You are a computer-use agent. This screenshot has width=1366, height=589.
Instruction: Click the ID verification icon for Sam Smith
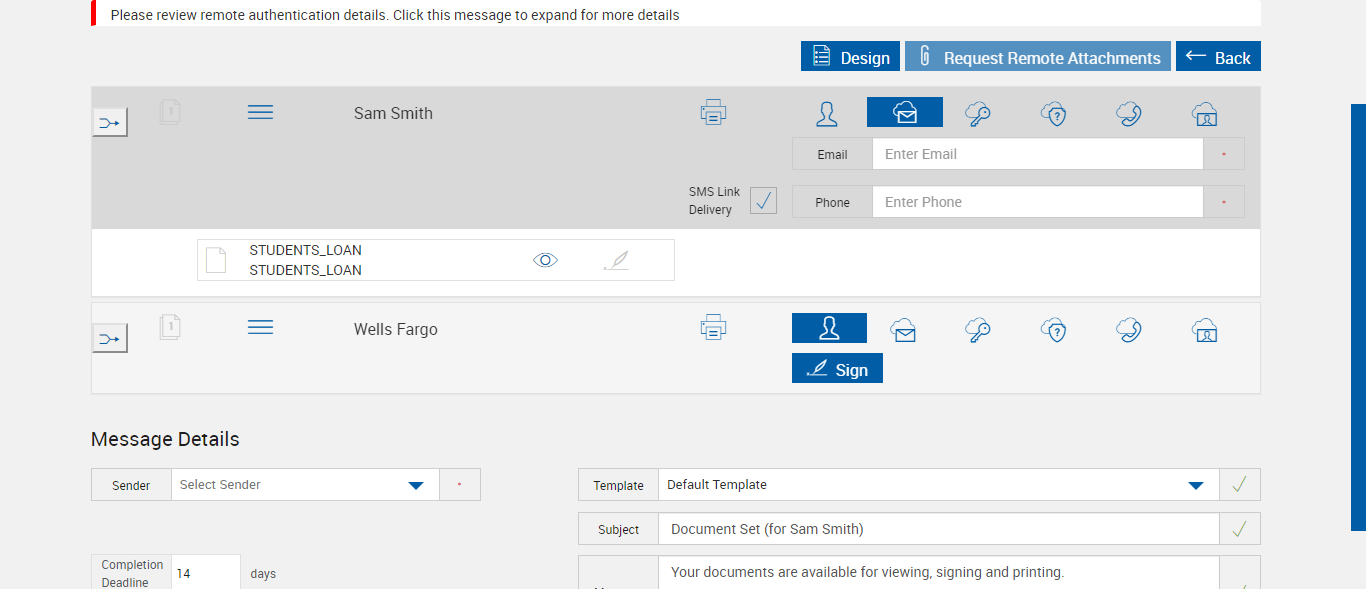(1205, 114)
